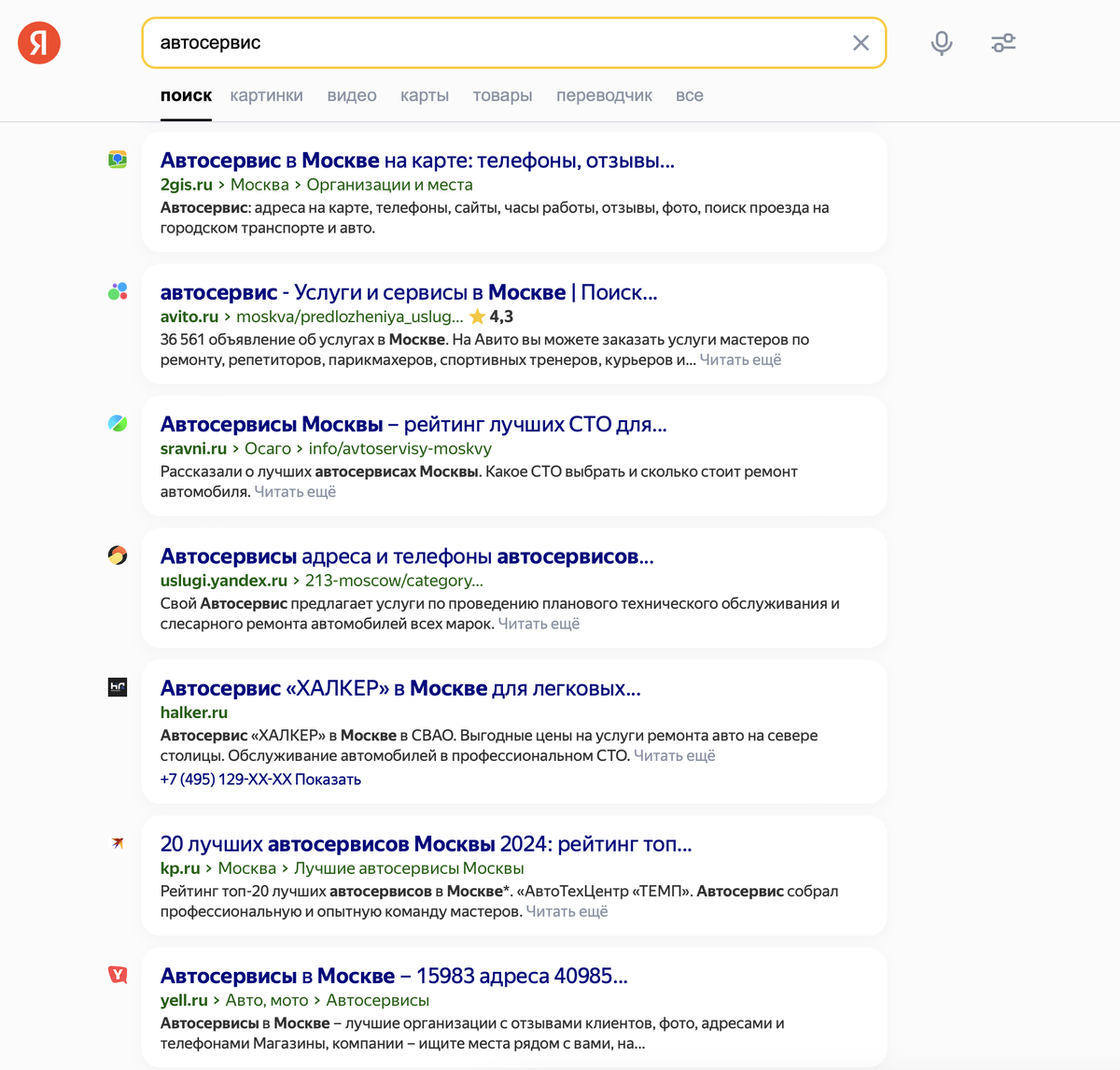Click Лучшие автосервисы Москвы breadcrumb

click(409, 867)
